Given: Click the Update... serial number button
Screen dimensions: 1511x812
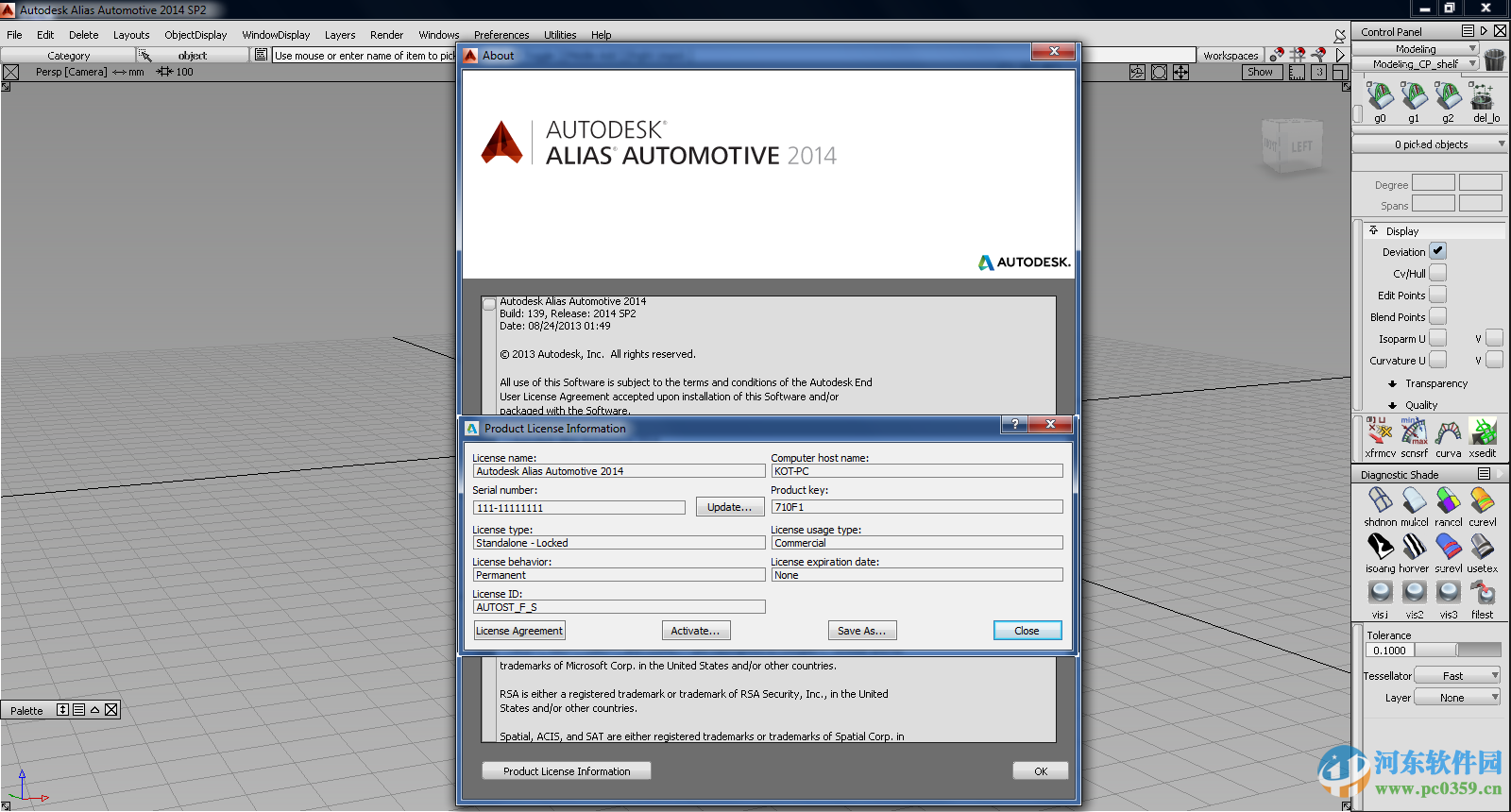Looking at the screenshot, I should 729,507.
